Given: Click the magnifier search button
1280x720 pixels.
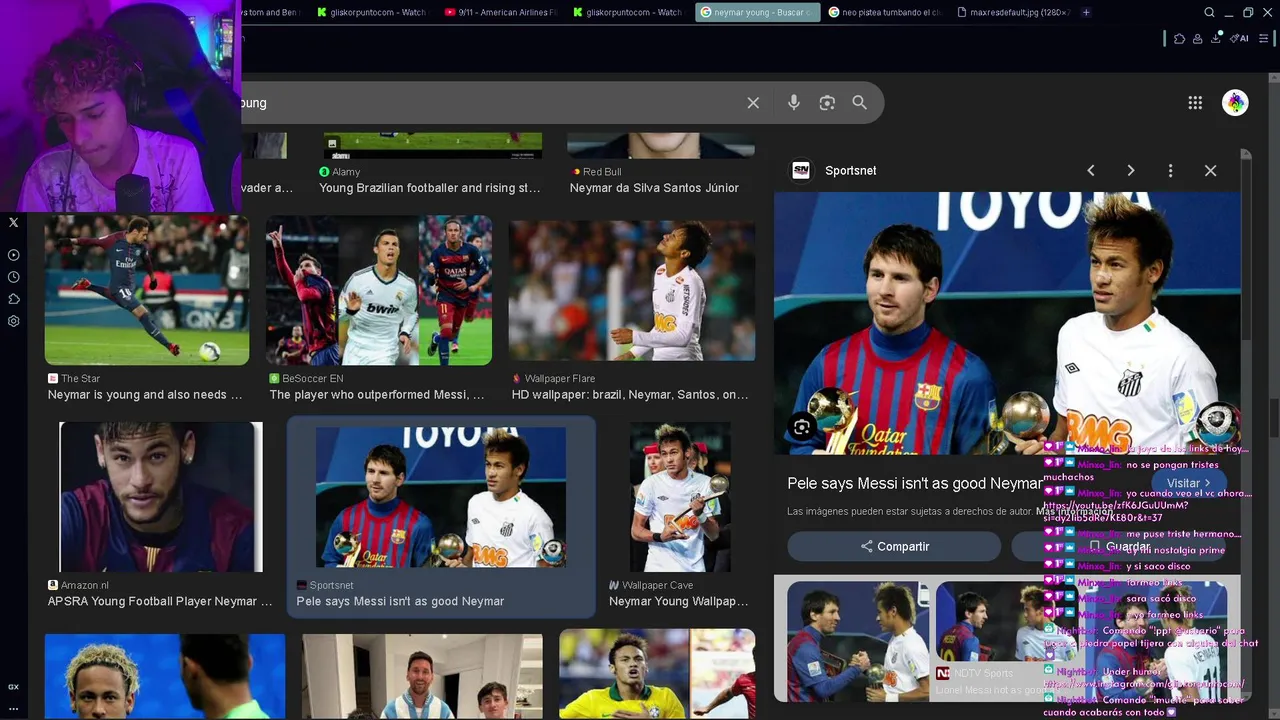Looking at the screenshot, I should pyautogui.click(x=859, y=103).
